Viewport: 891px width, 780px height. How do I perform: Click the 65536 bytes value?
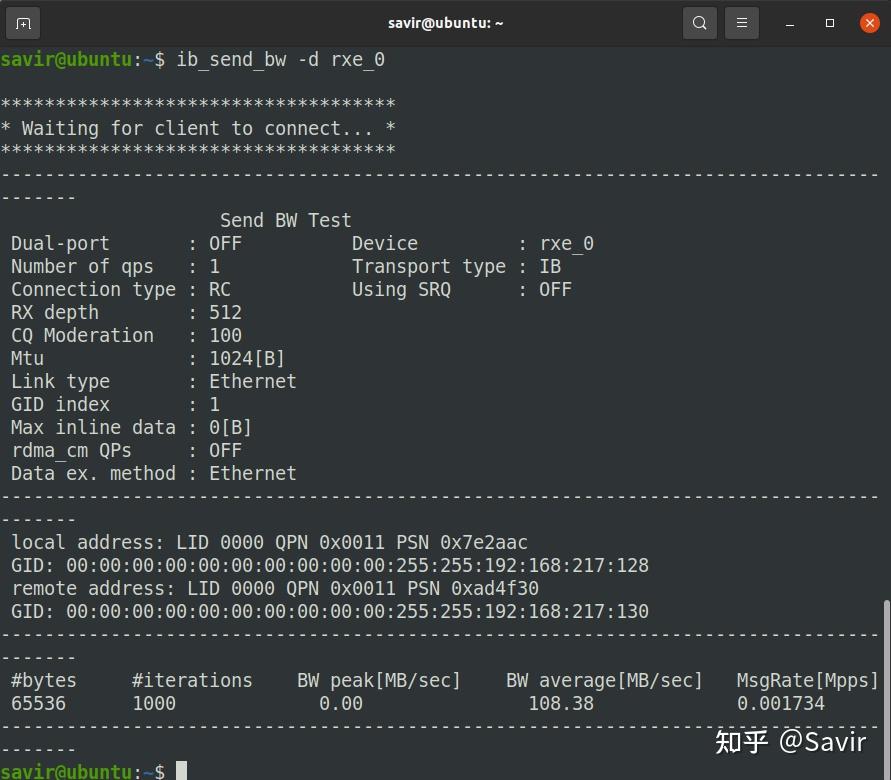click(38, 703)
